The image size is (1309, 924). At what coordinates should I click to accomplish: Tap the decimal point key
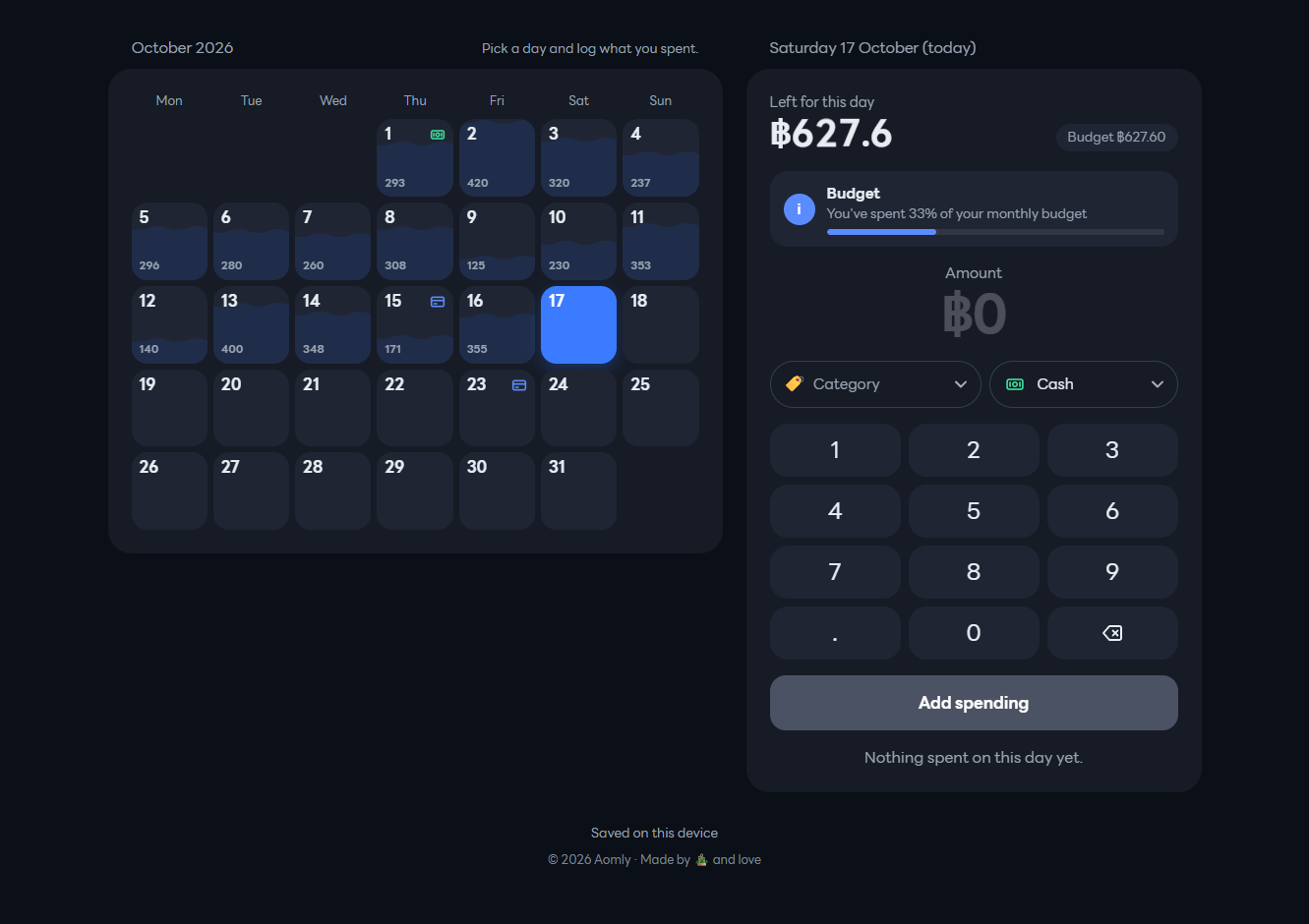[835, 633]
